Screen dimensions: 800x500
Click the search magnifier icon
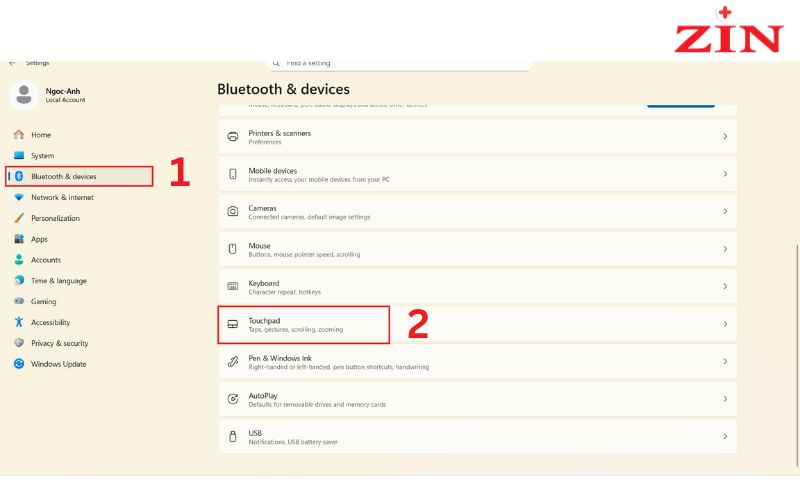[x=276, y=63]
